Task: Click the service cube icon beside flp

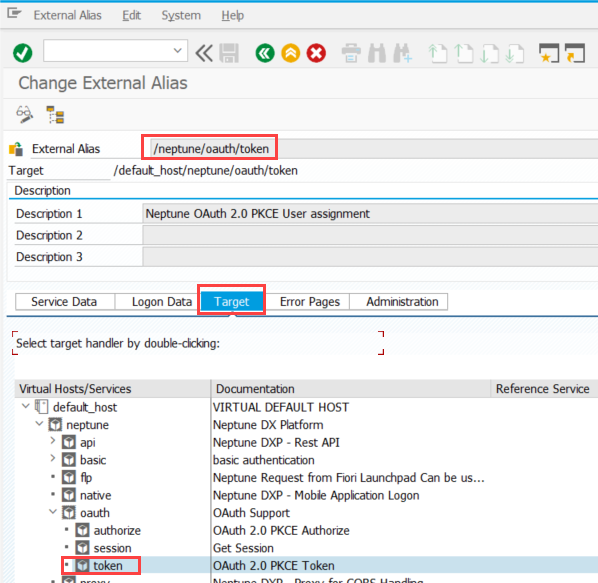Action: (x=69, y=477)
